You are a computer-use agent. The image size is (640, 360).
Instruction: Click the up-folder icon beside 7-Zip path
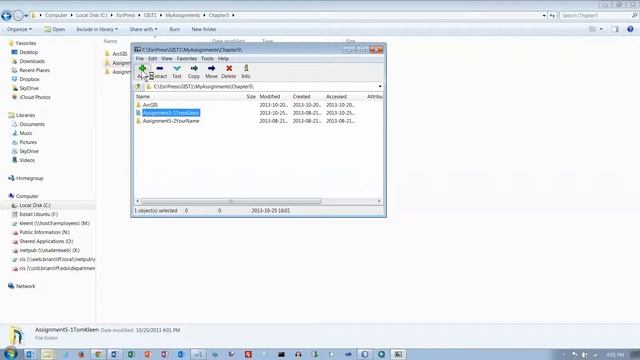coord(138,87)
